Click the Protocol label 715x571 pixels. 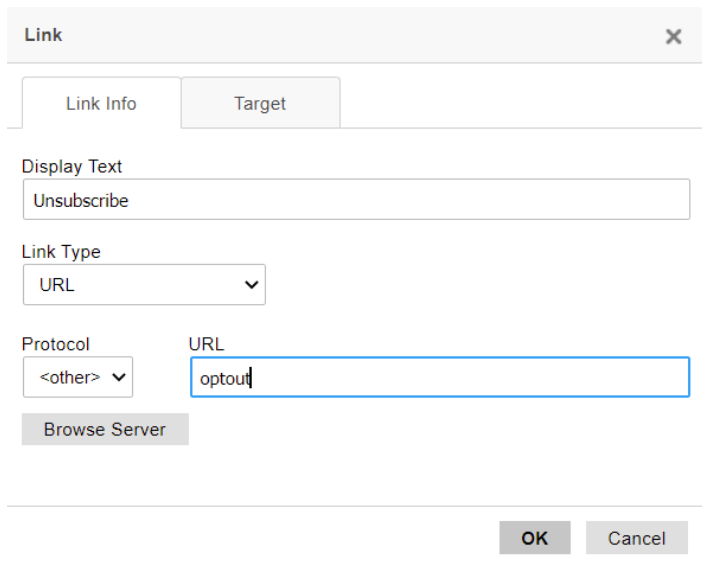56,344
